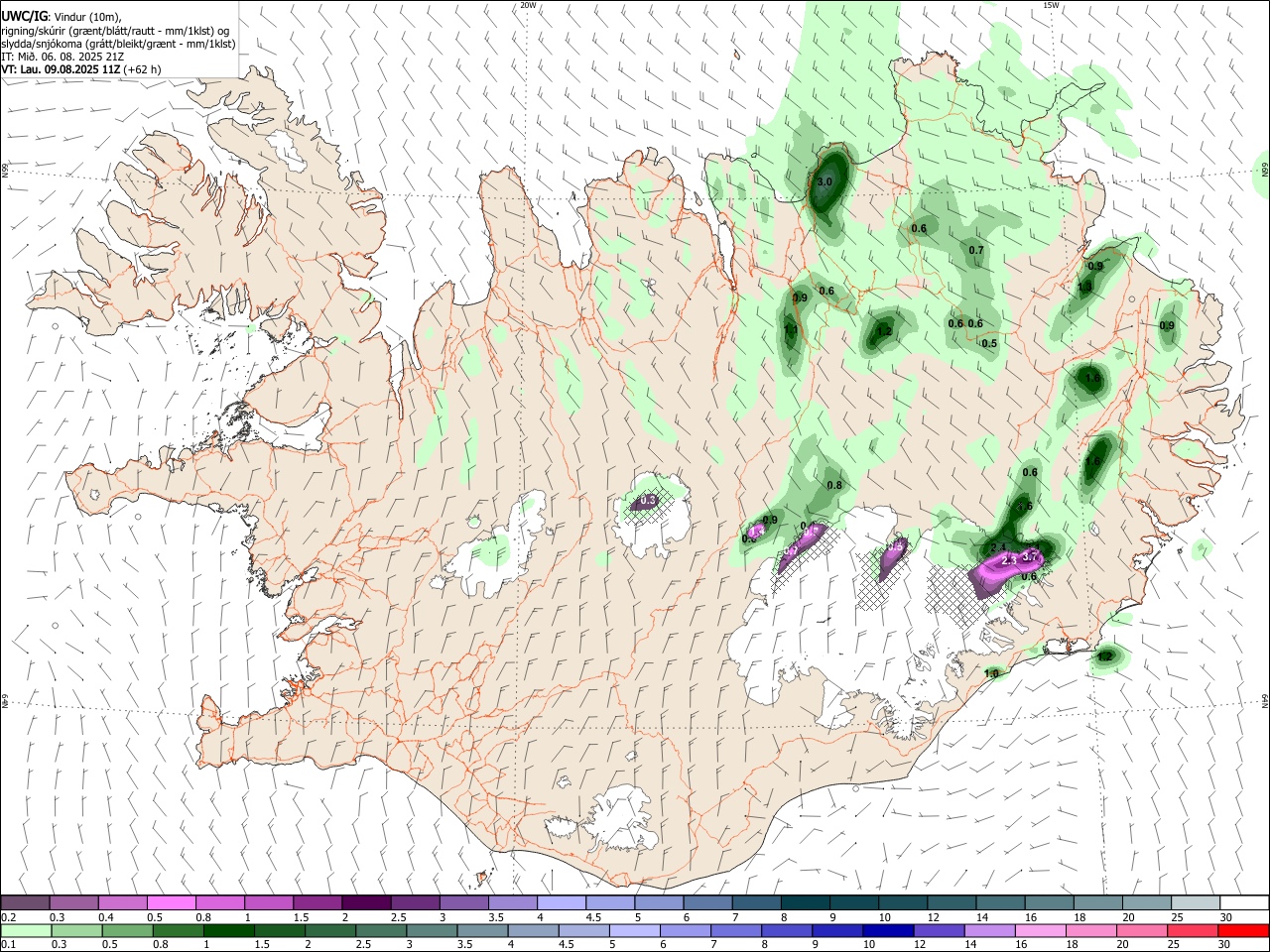The width and height of the screenshot is (1270, 952).
Task: Pick the darkest green 1 swatch in the lower legend
Action: coord(228,930)
